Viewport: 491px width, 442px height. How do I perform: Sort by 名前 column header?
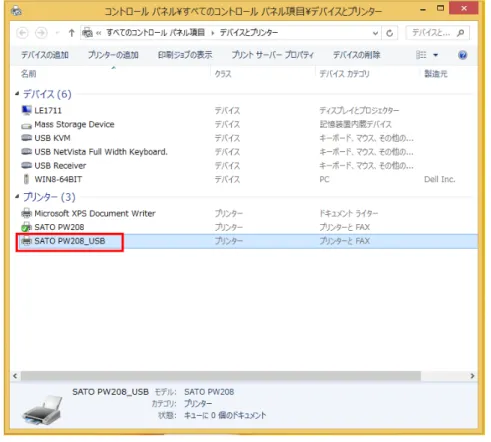pyautogui.click(x=29, y=74)
